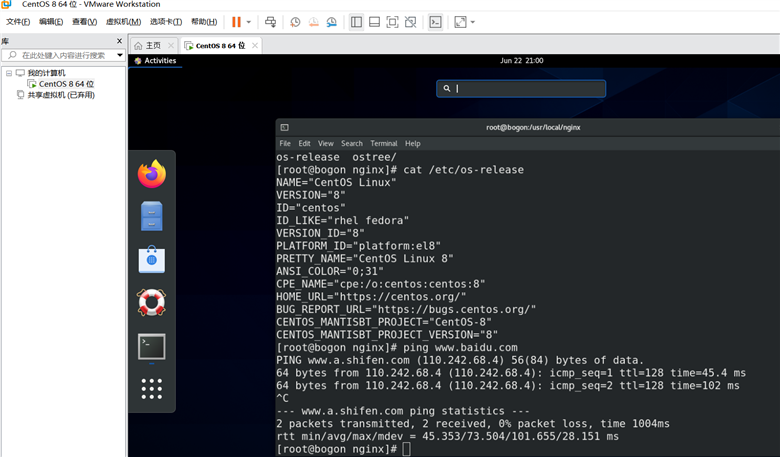The image size is (780, 457).
Task: Click the GNOME overview search field
Action: tap(521, 89)
